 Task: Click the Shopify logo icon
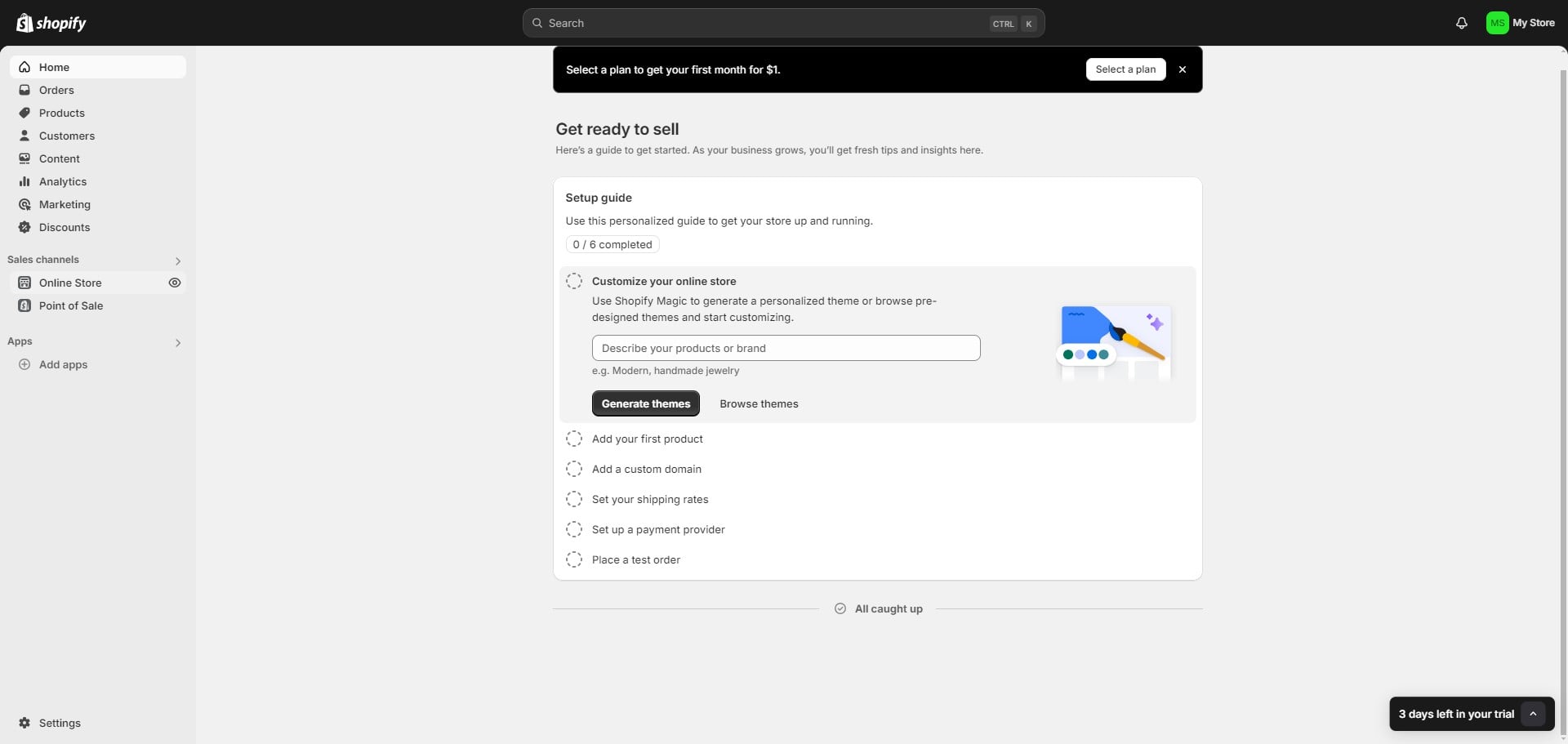[x=24, y=23]
